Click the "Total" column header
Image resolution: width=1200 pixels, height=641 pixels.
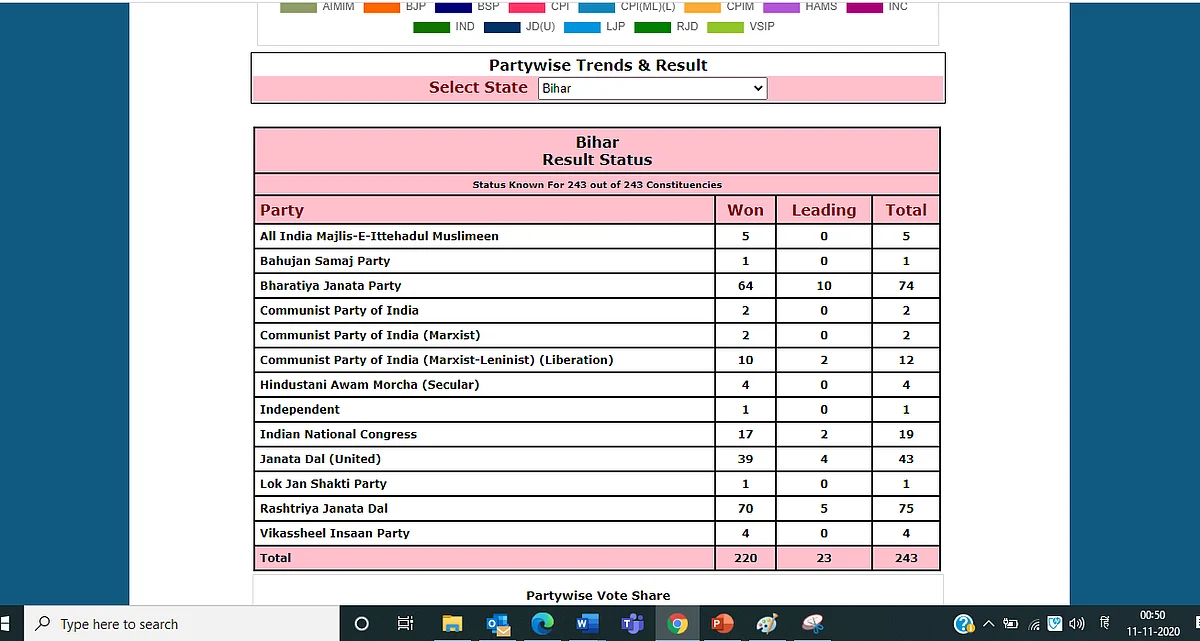point(906,210)
